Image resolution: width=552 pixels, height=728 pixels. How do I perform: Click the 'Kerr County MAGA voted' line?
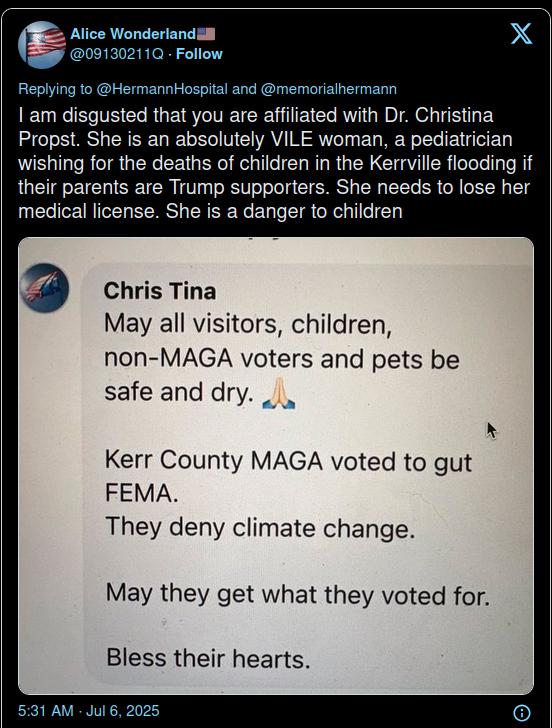(288, 462)
